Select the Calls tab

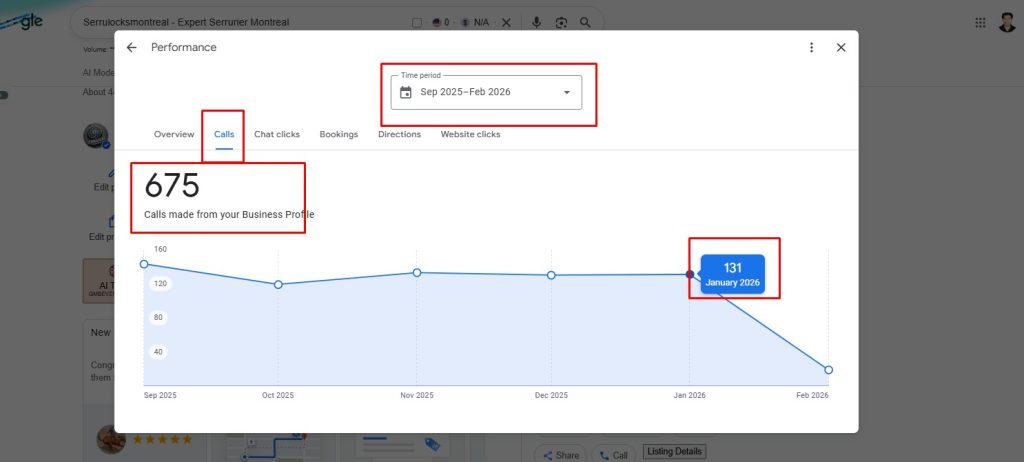[x=224, y=134]
